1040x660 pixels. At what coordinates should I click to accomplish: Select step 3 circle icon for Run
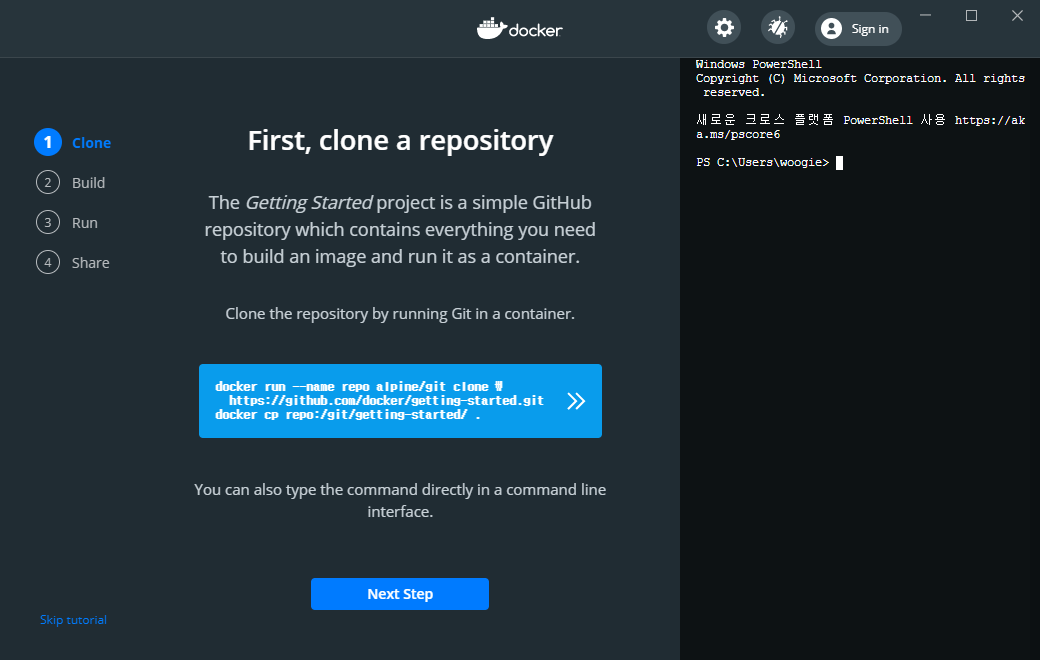(x=48, y=222)
